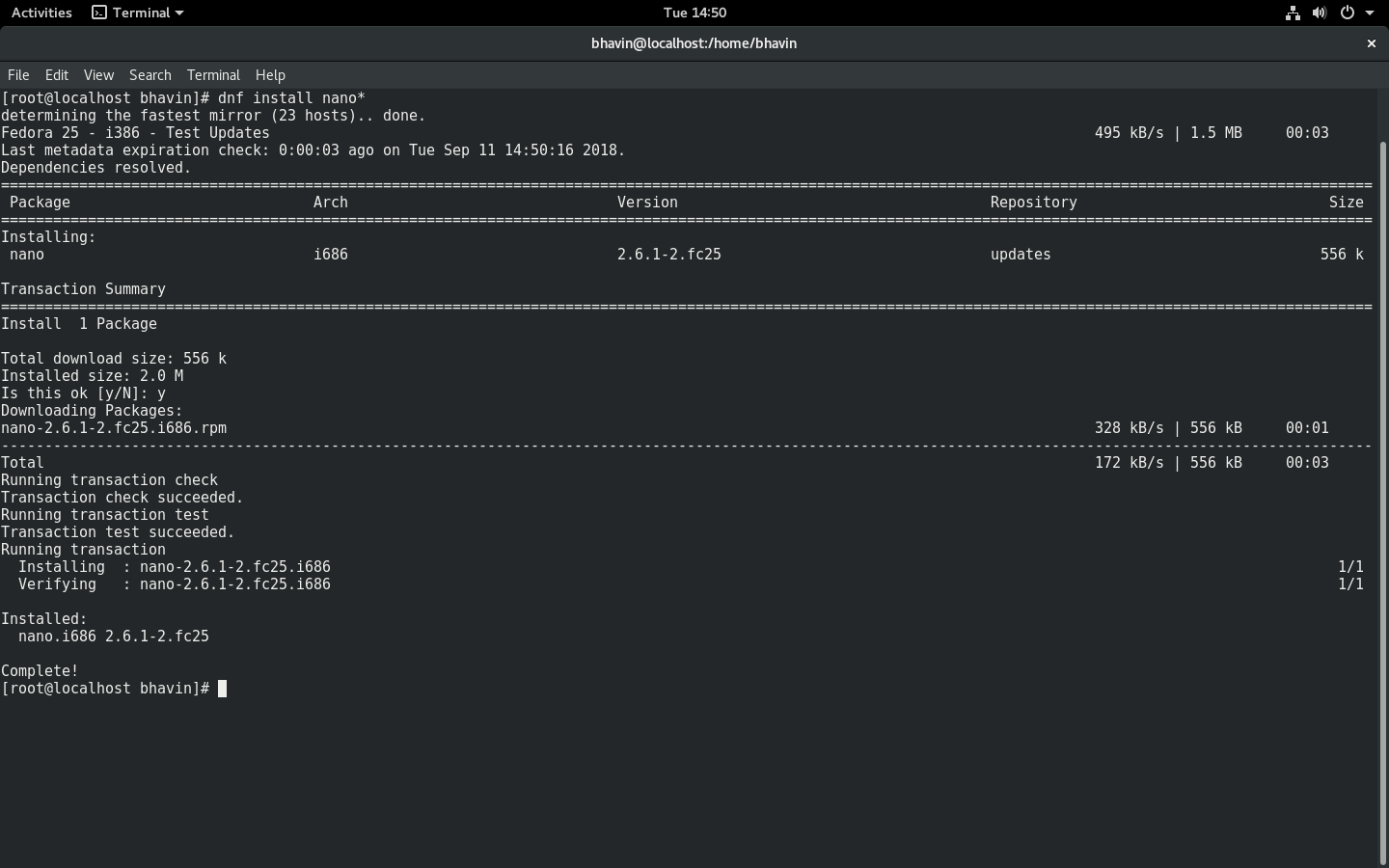Viewport: 1389px width, 868px height.
Task: Open the Terminal menu in the menu bar
Action: click(213, 75)
